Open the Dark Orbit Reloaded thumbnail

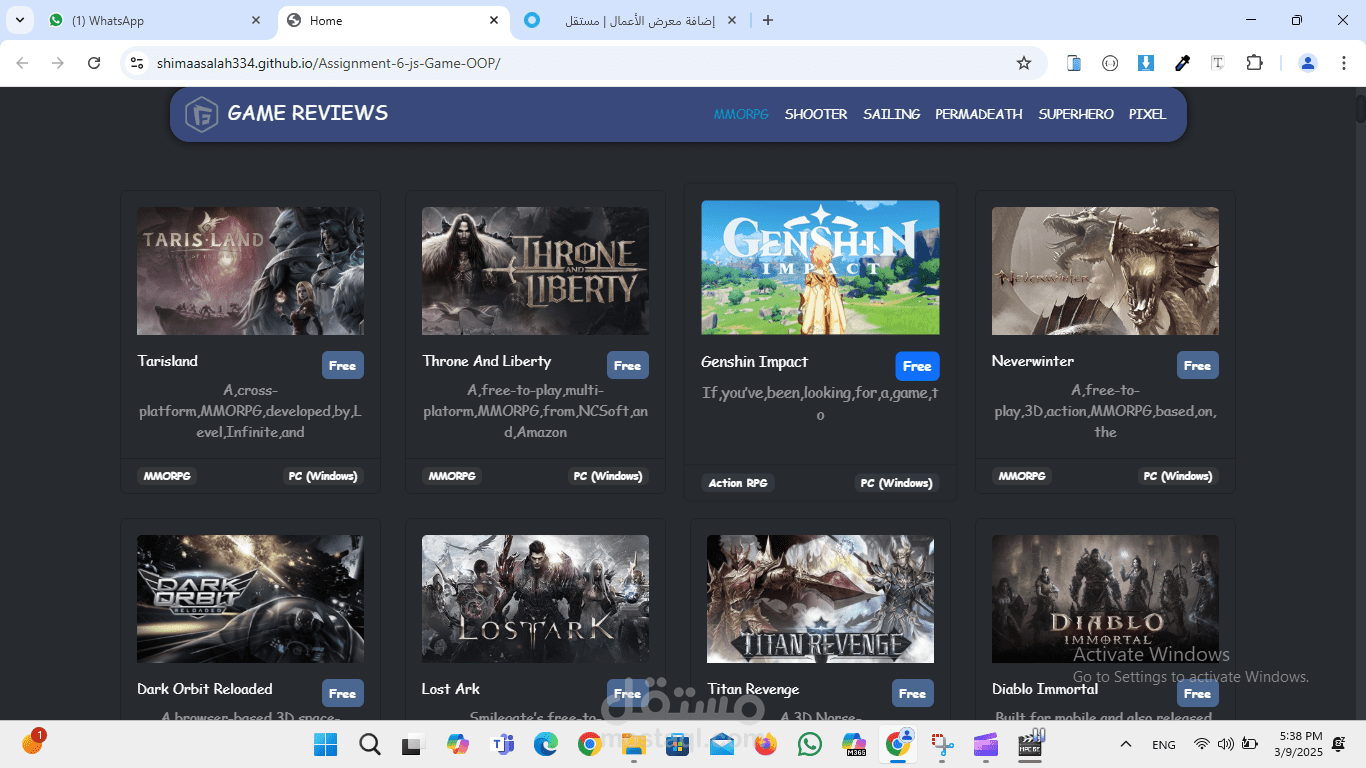pos(250,599)
